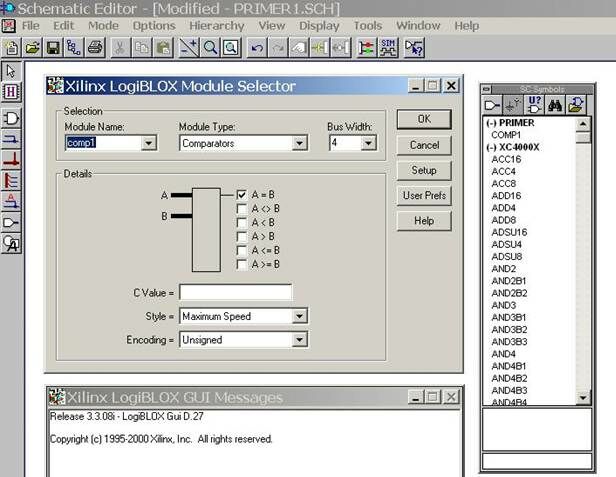This screenshot has height=477, width=616.
Task: Open the Display menu
Action: pyautogui.click(x=319, y=26)
